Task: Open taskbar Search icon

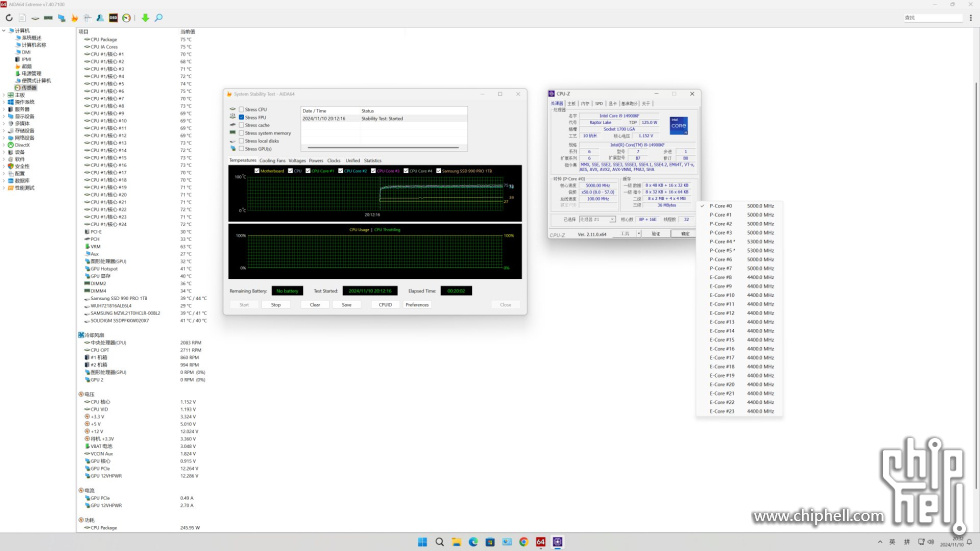Action: pyautogui.click(x=439, y=542)
